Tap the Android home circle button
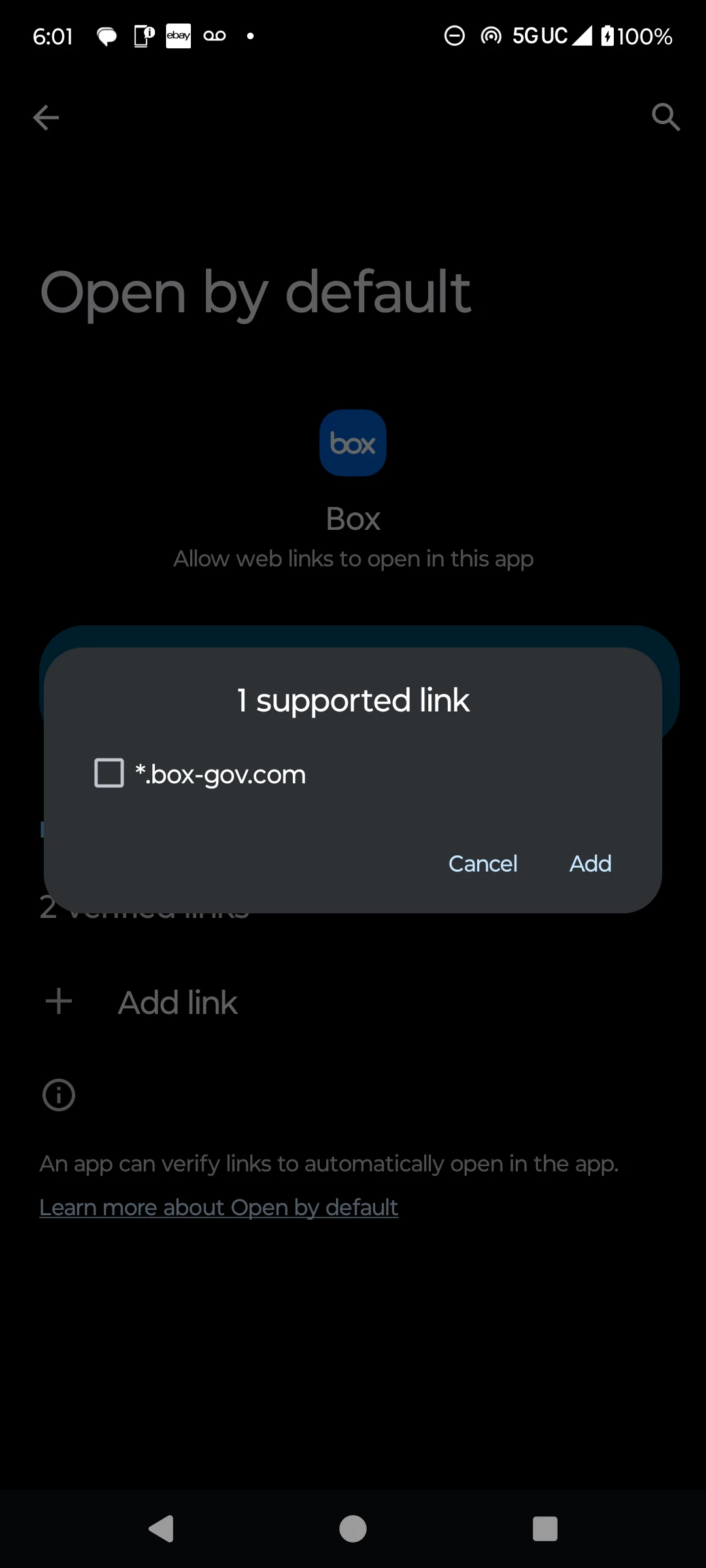The width and height of the screenshot is (706, 1568). coord(353,1529)
